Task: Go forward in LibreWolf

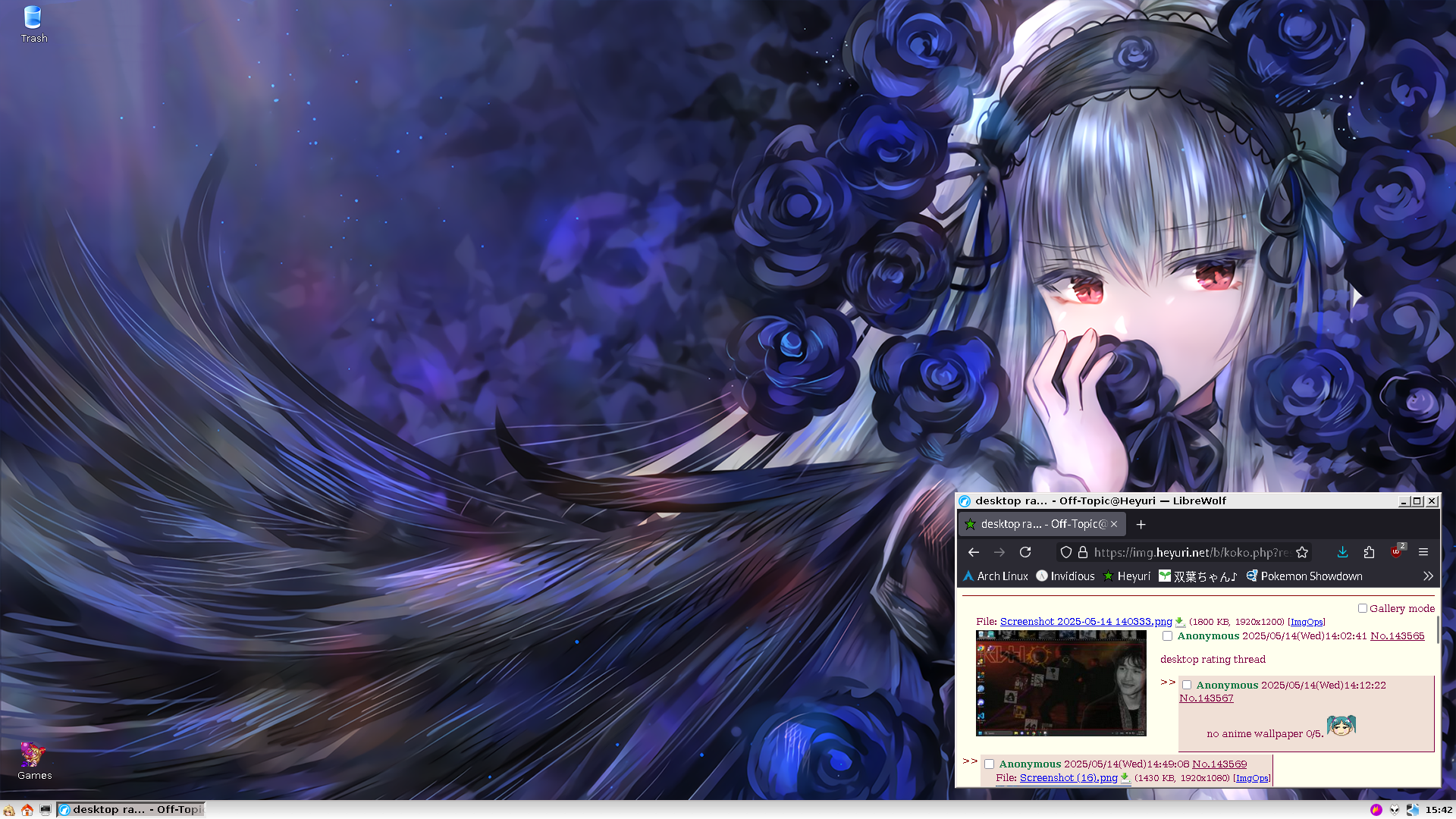Action: tap(999, 552)
